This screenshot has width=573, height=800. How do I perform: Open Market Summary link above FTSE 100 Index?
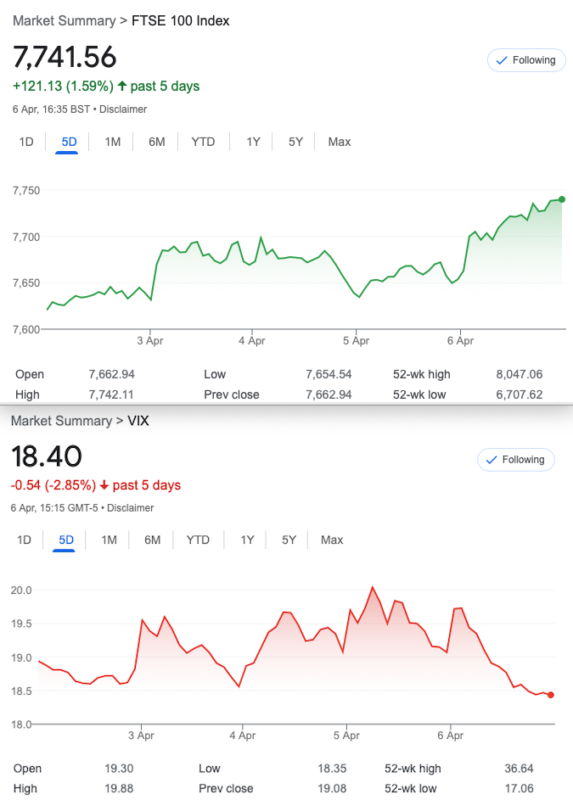pos(64,21)
